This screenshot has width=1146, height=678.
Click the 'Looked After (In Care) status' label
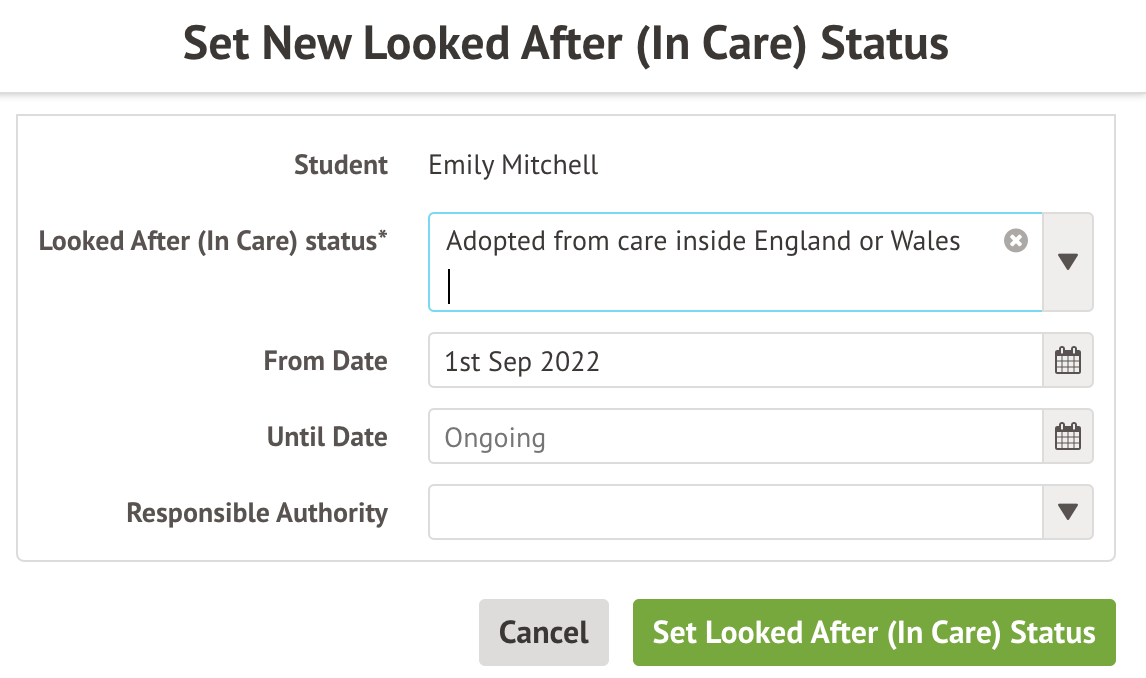[x=207, y=241]
